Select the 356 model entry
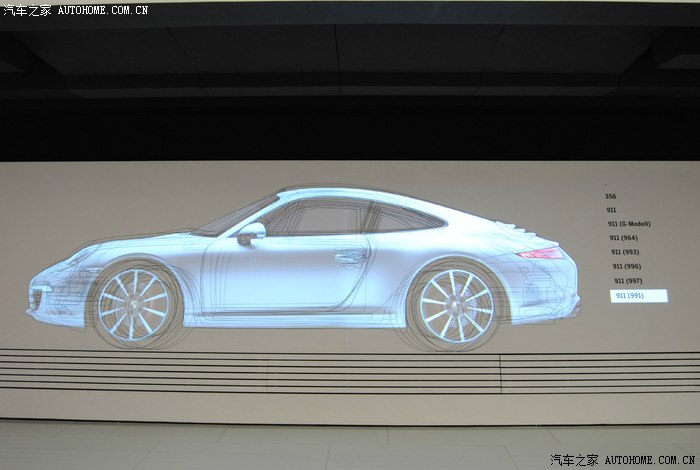The height and width of the screenshot is (470, 700). pyautogui.click(x=611, y=196)
